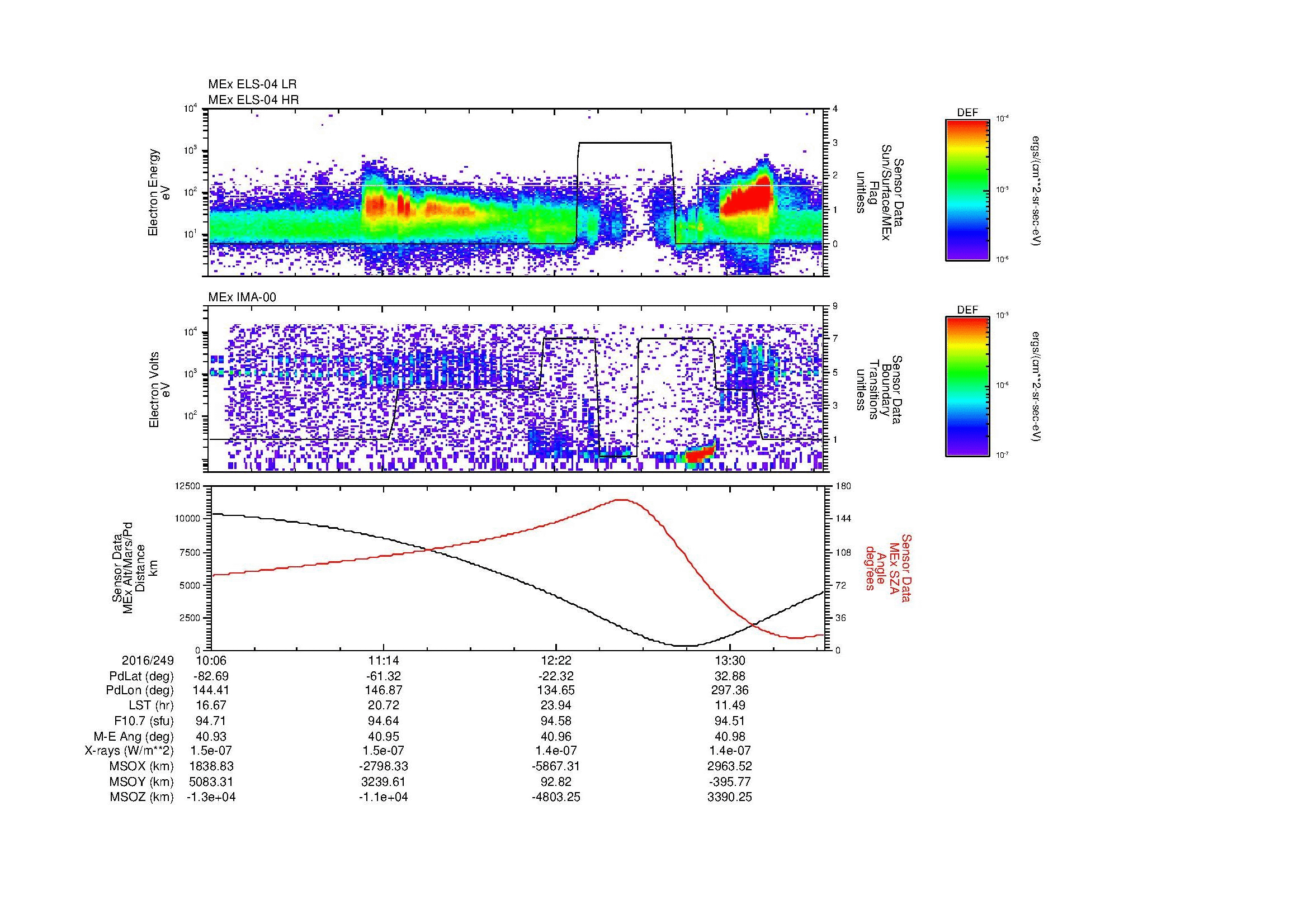Click the MSOY value 92.82

555,781
